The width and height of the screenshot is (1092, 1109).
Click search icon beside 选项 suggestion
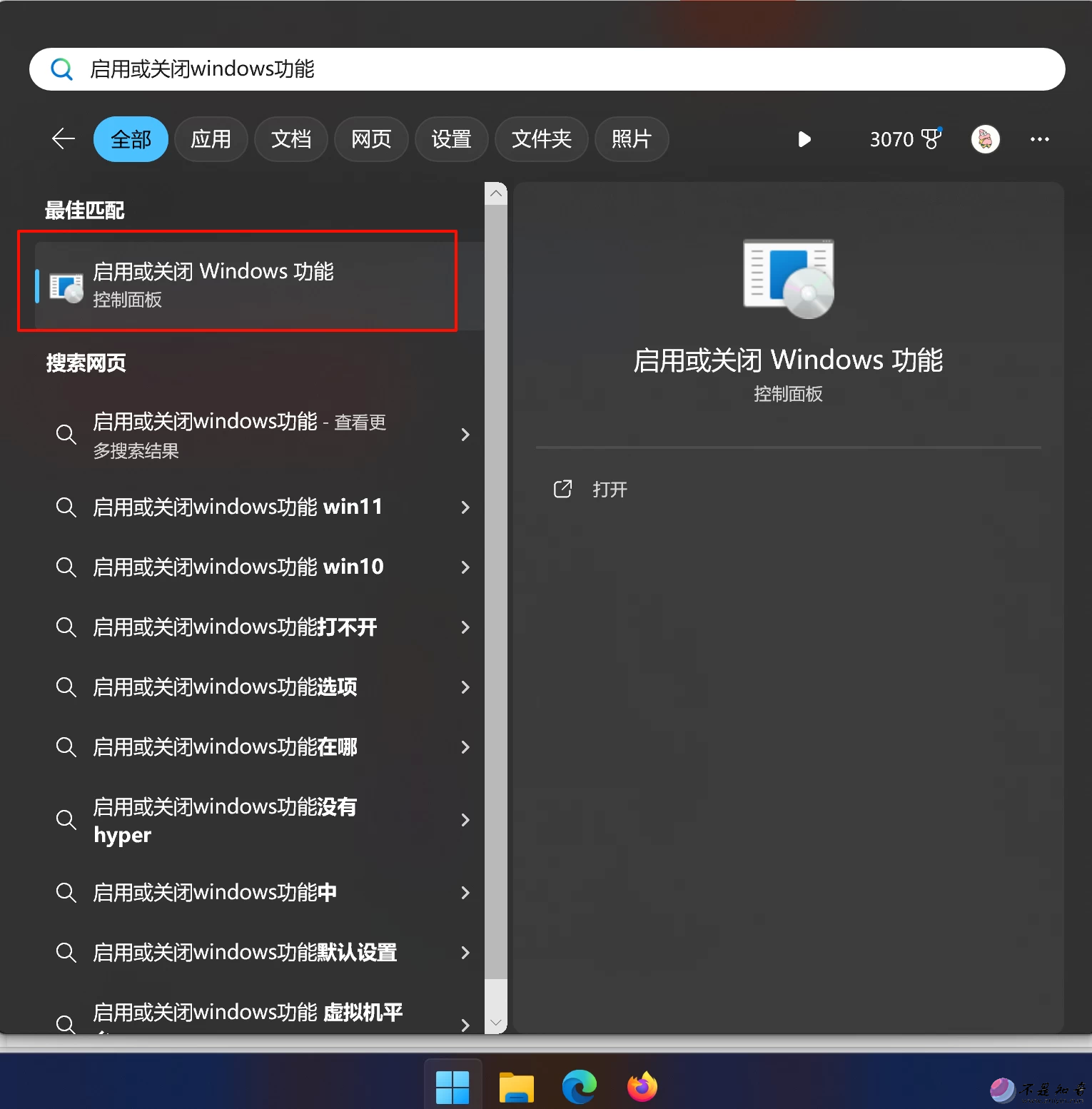(66, 687)
